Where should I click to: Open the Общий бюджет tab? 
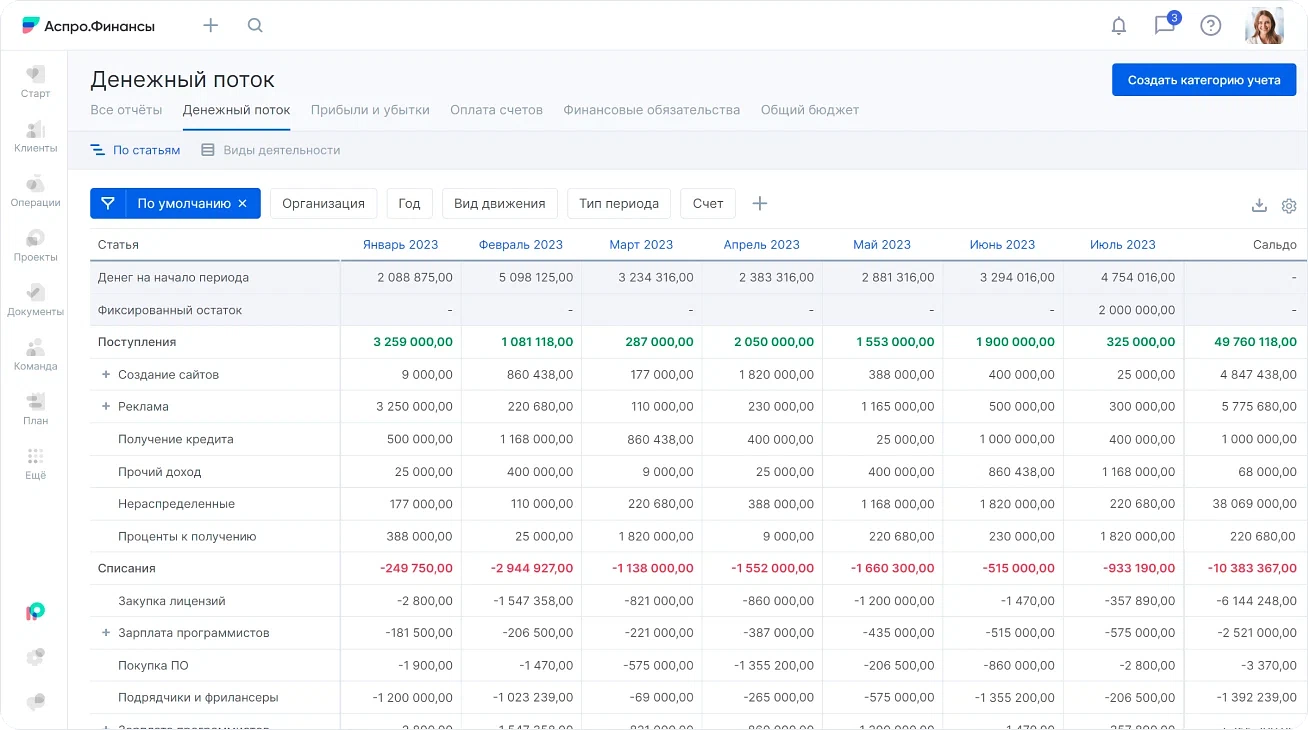(x=809, y=110)
